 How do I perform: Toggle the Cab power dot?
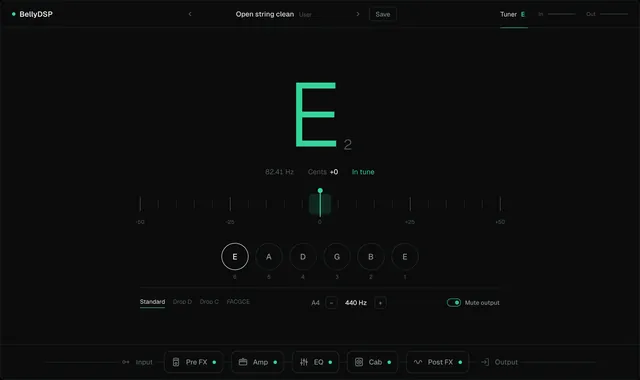pos(389,362)
